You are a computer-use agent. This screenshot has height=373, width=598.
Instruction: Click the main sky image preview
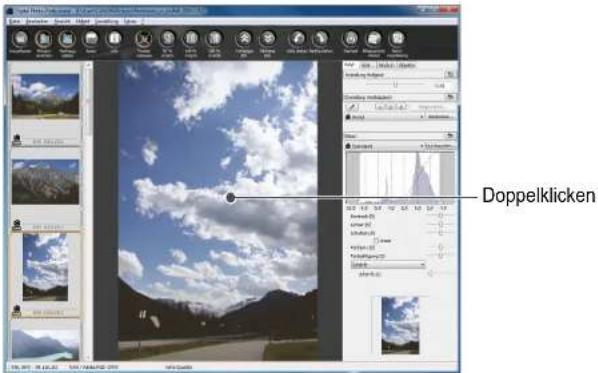(x=218, y=211)
